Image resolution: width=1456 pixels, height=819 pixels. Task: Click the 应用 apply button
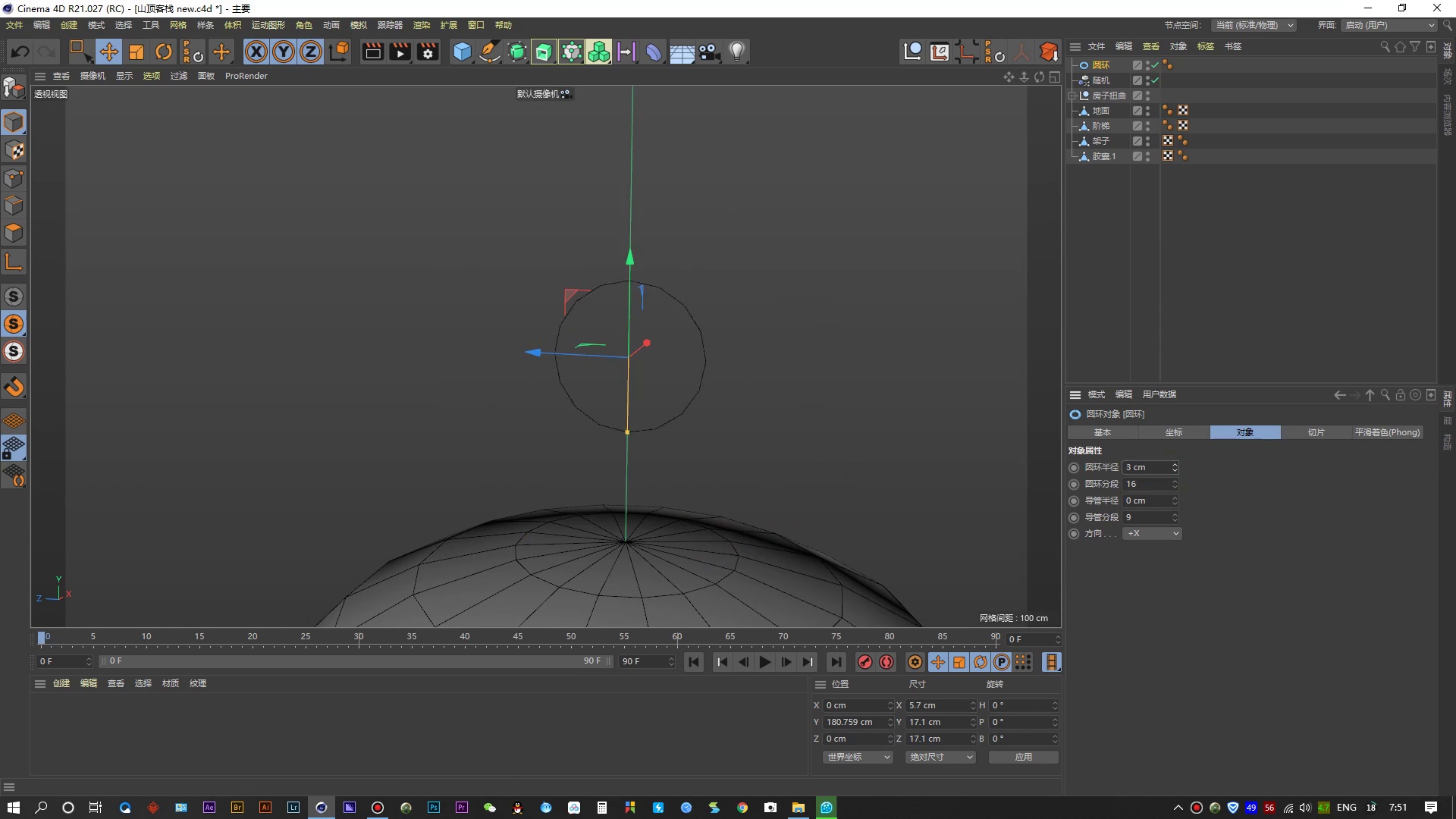(1023, 757)
